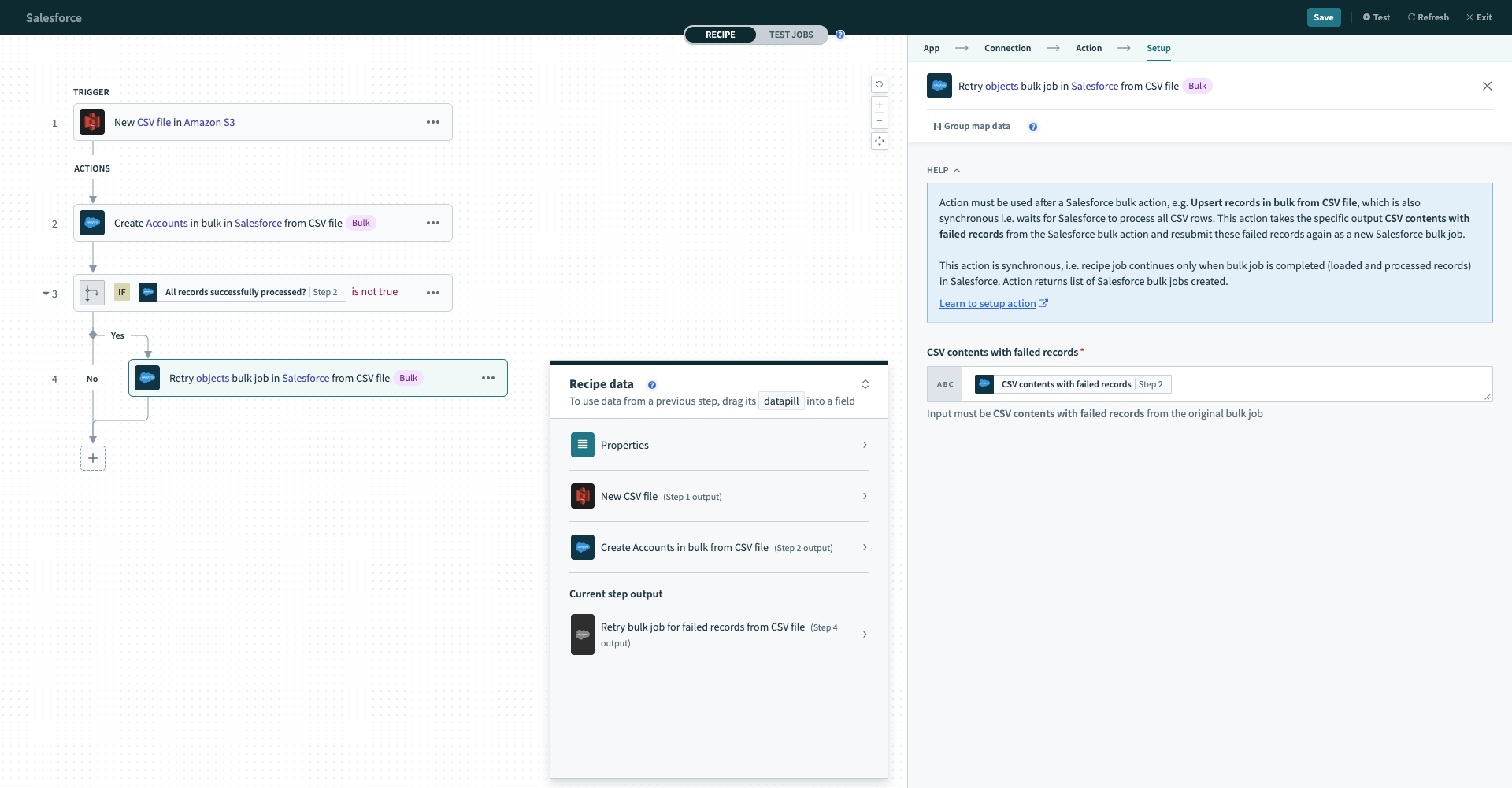Click the Action step in the setup breadcrumb
This screenshot has height=788, width=1512.
(x=1089, y=48)
